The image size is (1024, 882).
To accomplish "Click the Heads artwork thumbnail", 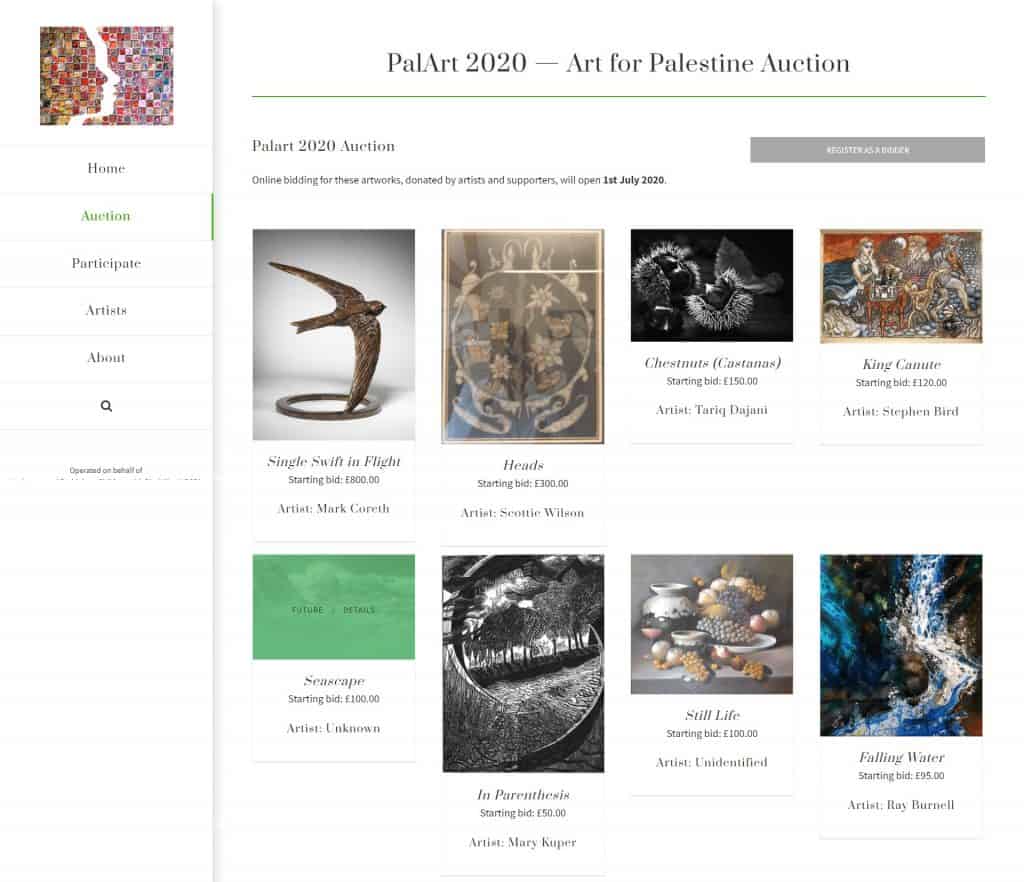I will 523,336.
